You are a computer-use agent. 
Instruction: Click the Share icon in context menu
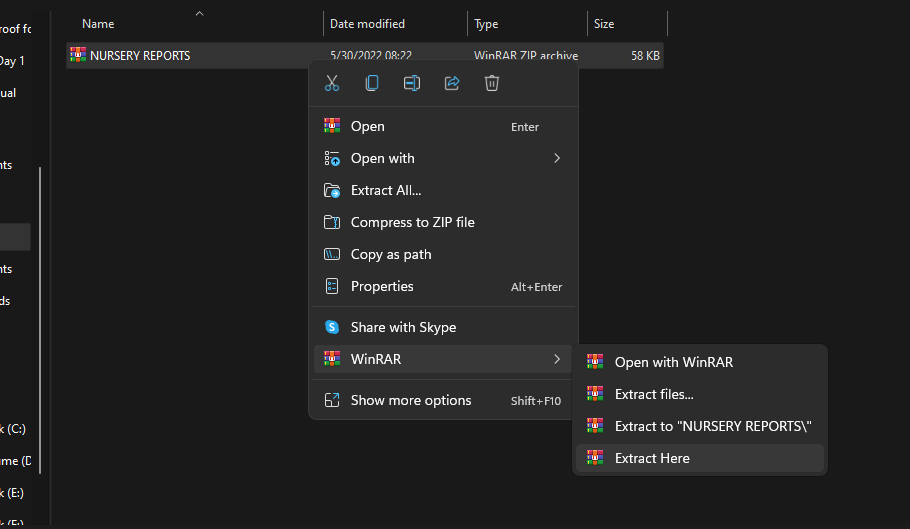(x=452, y=83)
